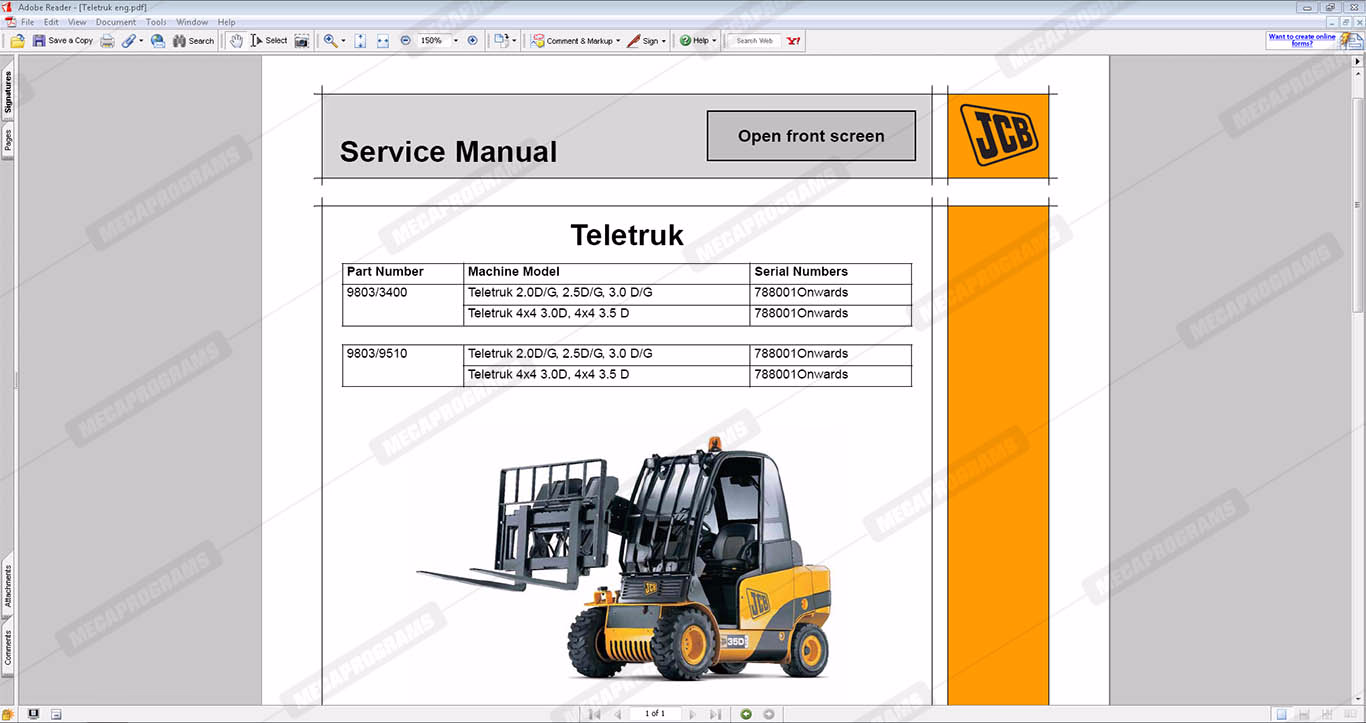The image size is (1366, 723).
Task: Click the Service Manual heading text
Action: 448,152
